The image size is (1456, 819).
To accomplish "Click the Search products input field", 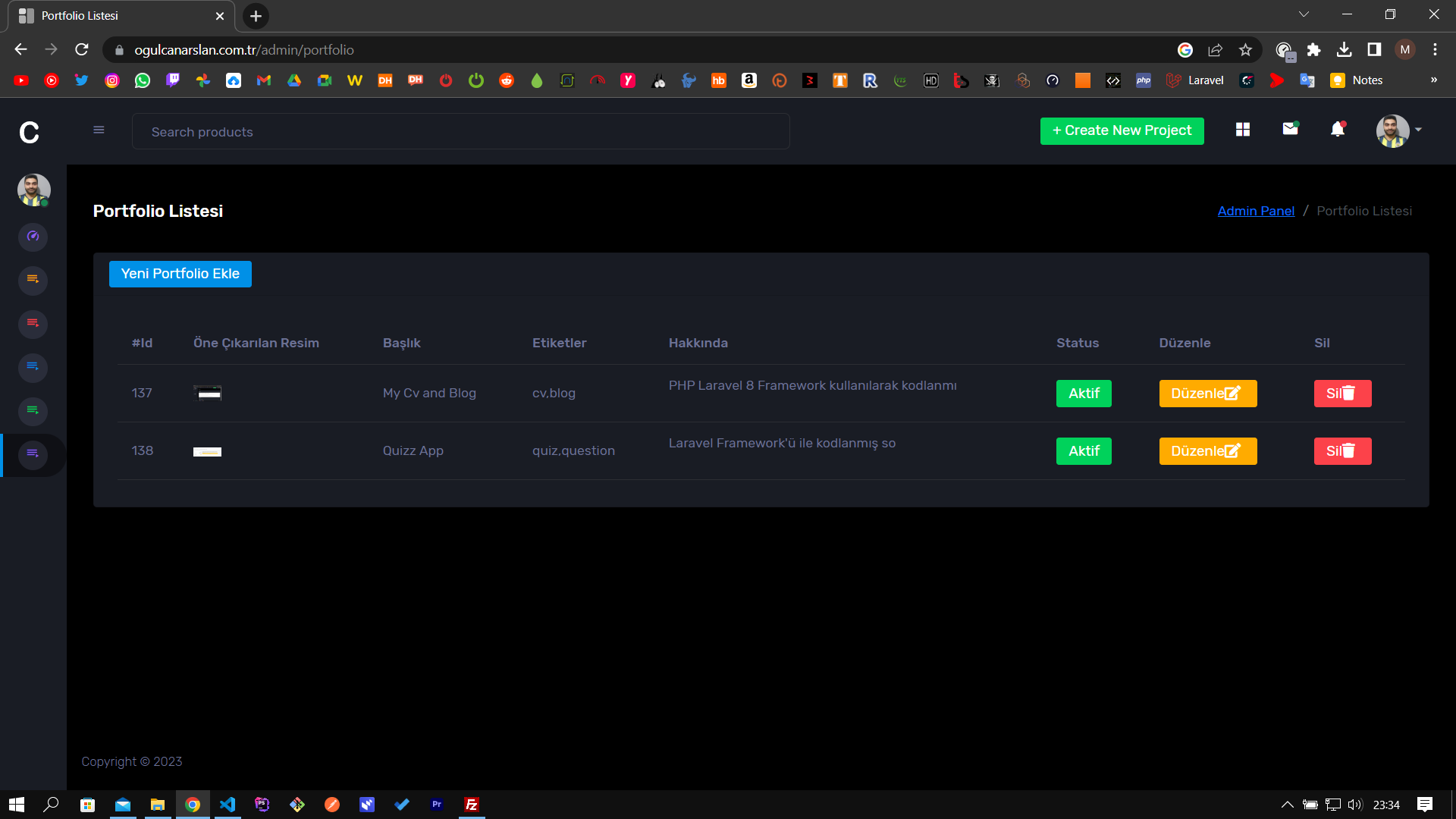I will [460, 132].
